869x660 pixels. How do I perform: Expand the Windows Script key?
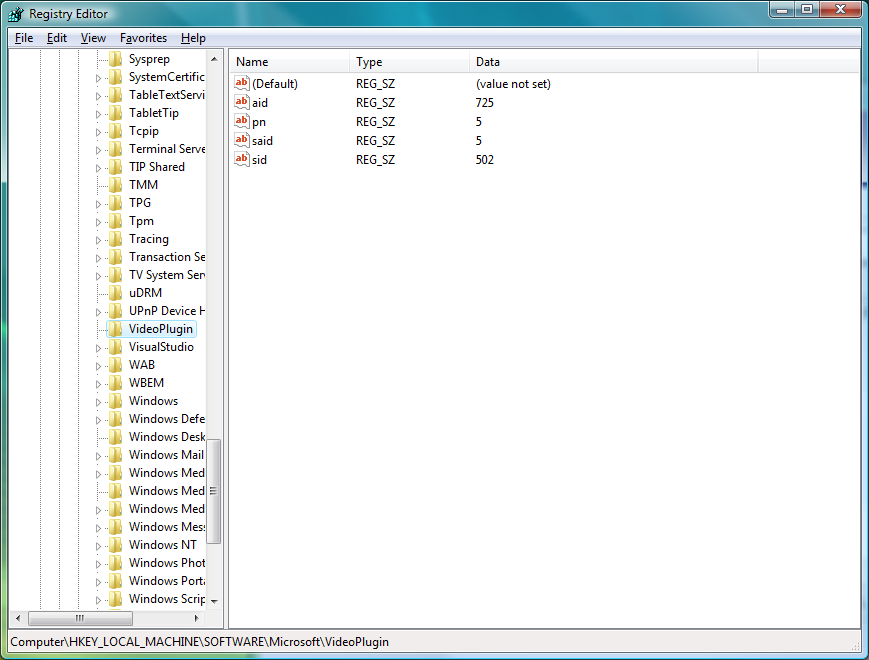click(98, 600)
